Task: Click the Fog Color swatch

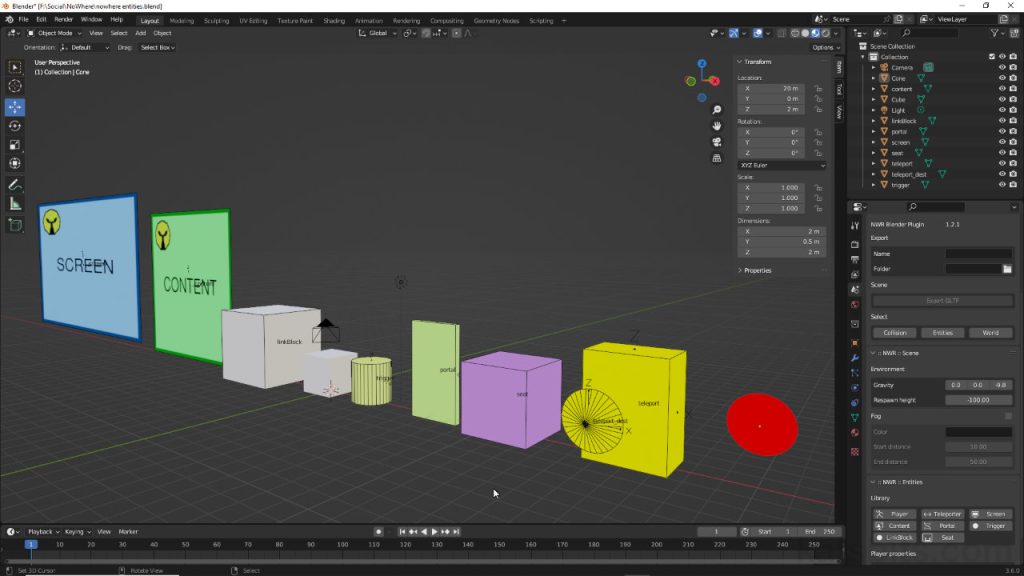Action: (979, 432)
